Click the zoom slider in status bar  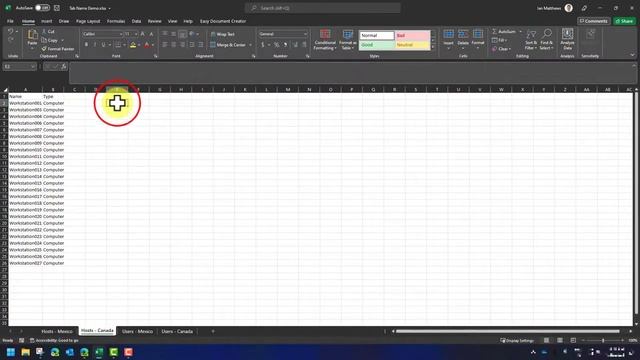click(x=603, y=340)
